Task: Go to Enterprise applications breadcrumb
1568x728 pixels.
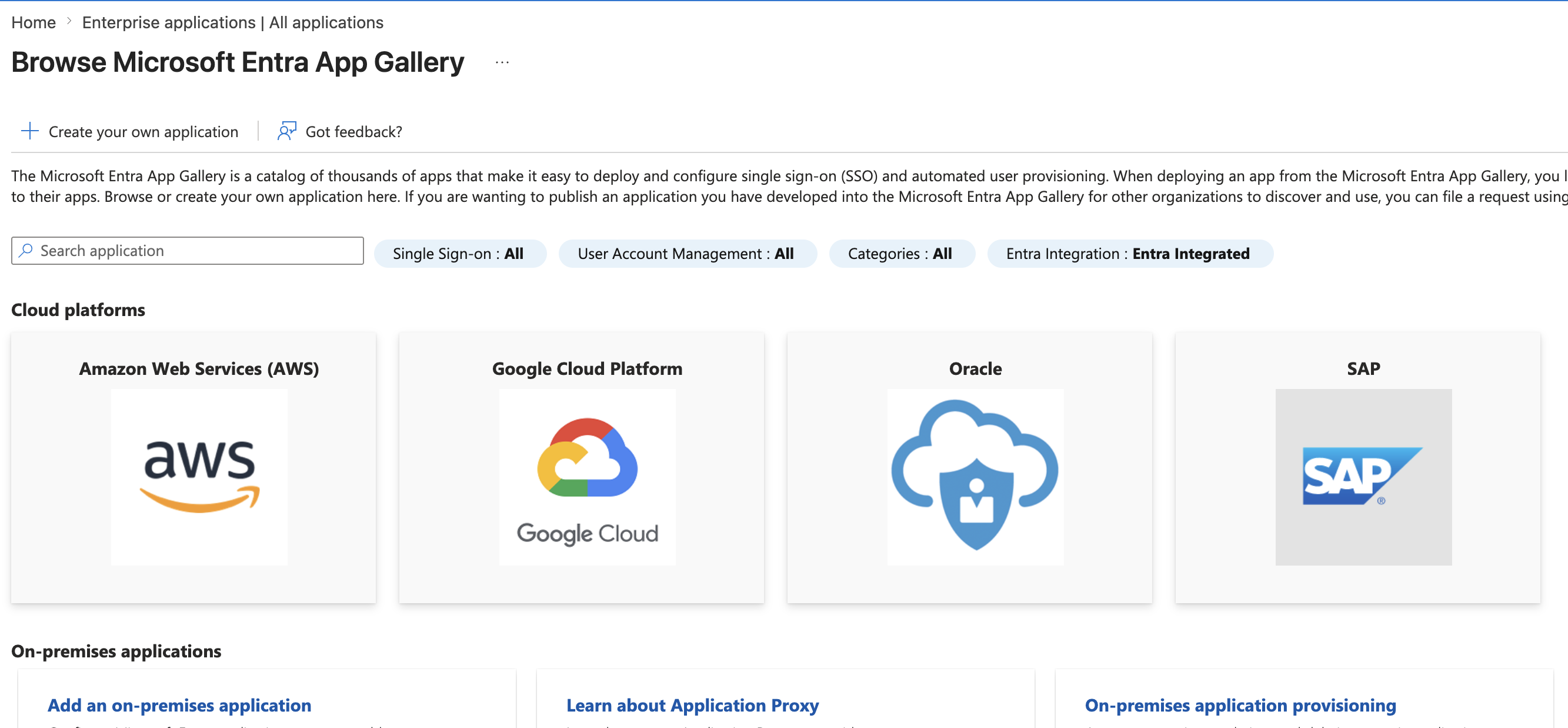Action: click(x=232, y=22)
